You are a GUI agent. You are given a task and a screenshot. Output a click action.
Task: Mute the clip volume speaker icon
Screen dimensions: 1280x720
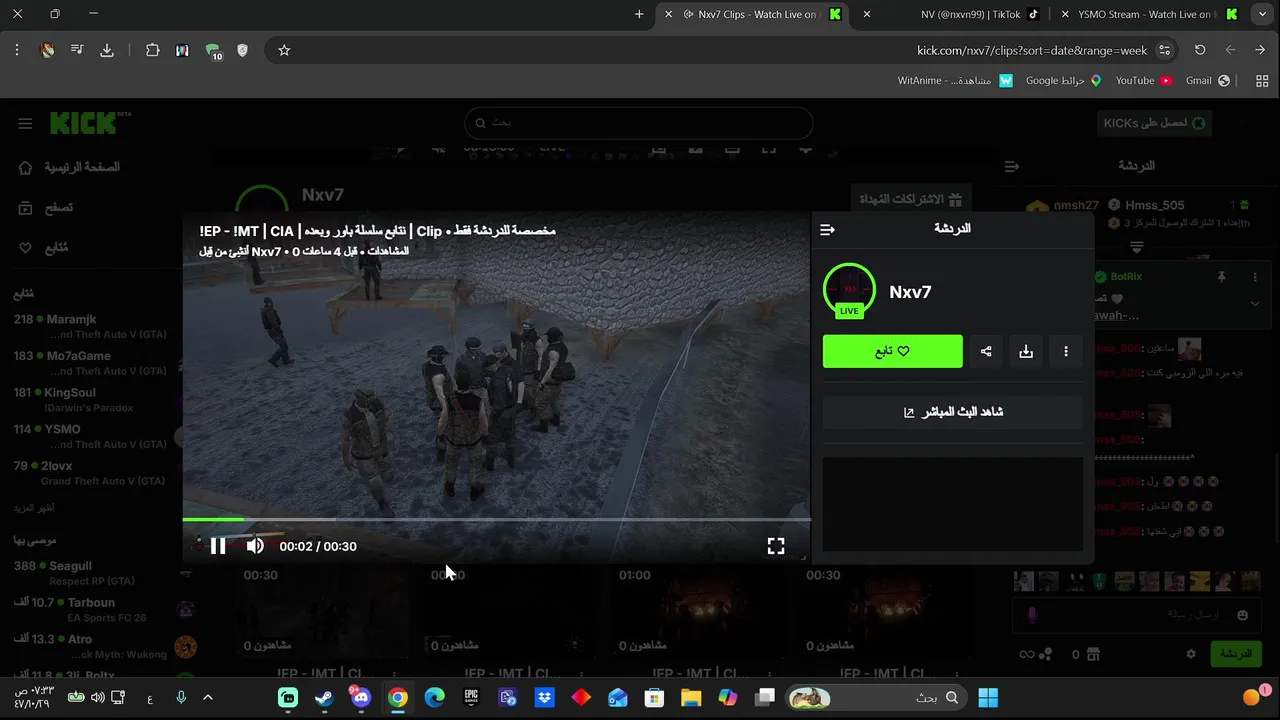pos(255,546)
